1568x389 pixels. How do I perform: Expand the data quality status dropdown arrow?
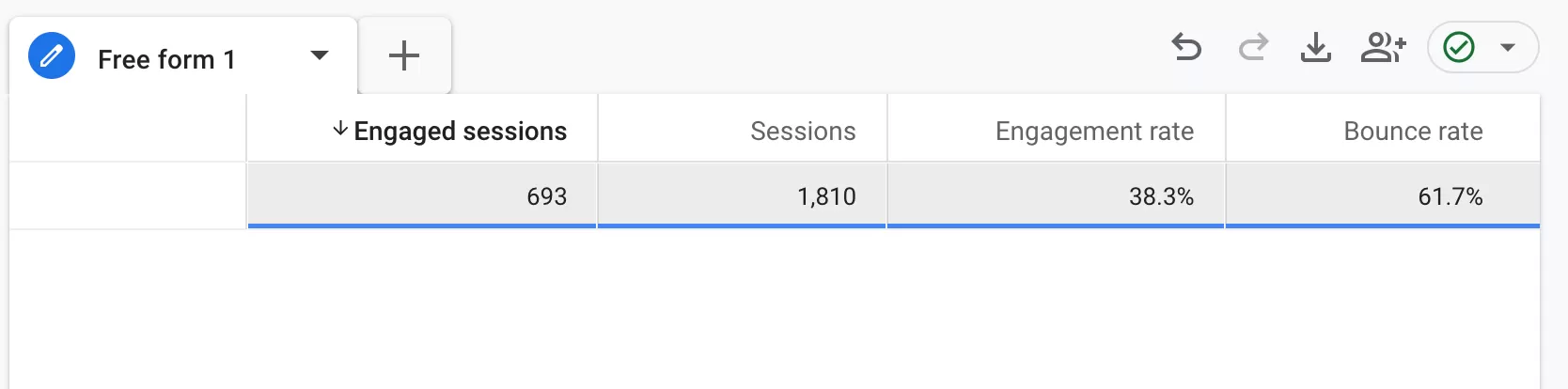point(1508,47)
